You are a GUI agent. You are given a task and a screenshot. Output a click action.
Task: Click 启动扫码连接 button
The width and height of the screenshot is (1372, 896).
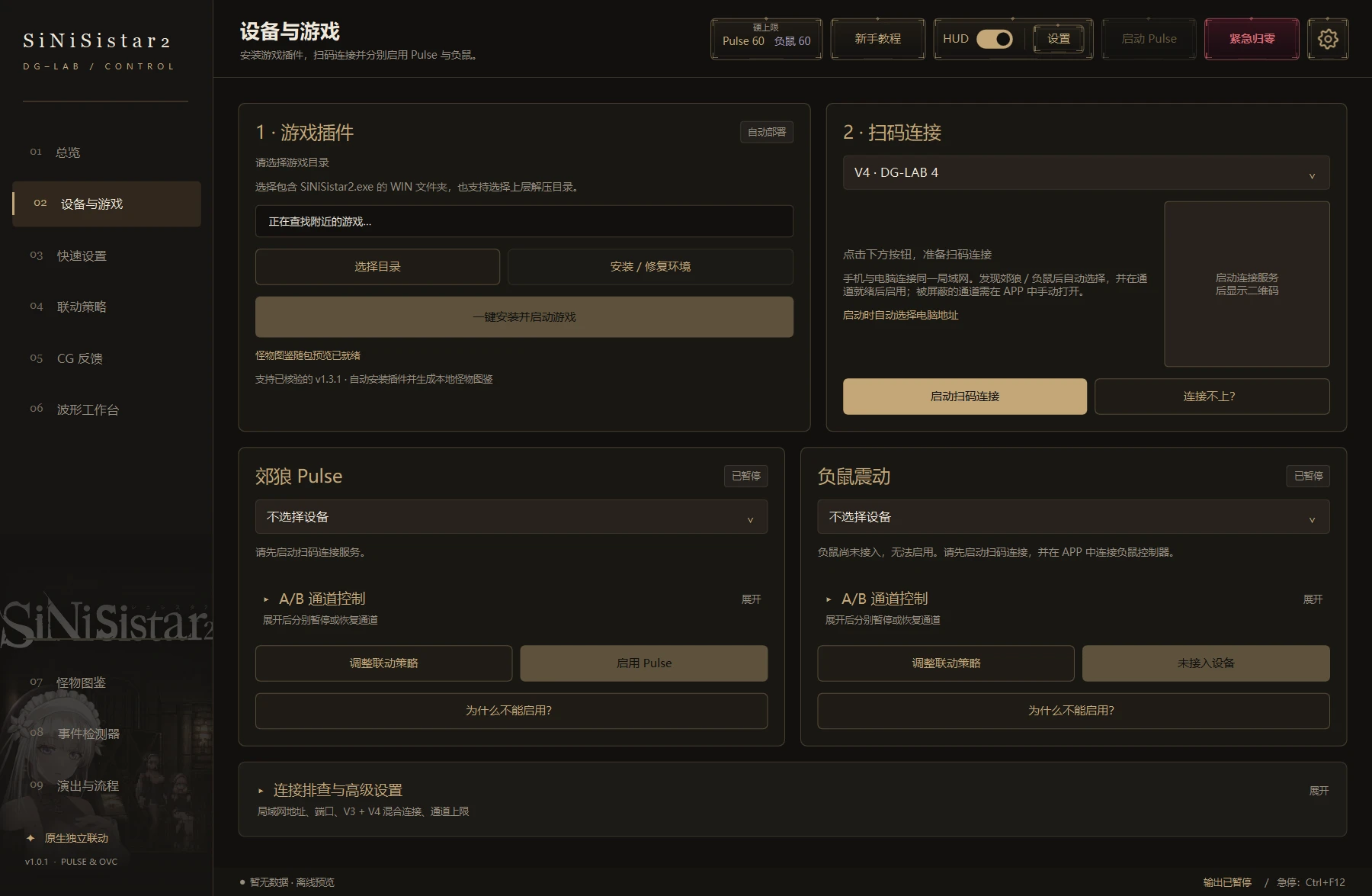coord(965,397)
